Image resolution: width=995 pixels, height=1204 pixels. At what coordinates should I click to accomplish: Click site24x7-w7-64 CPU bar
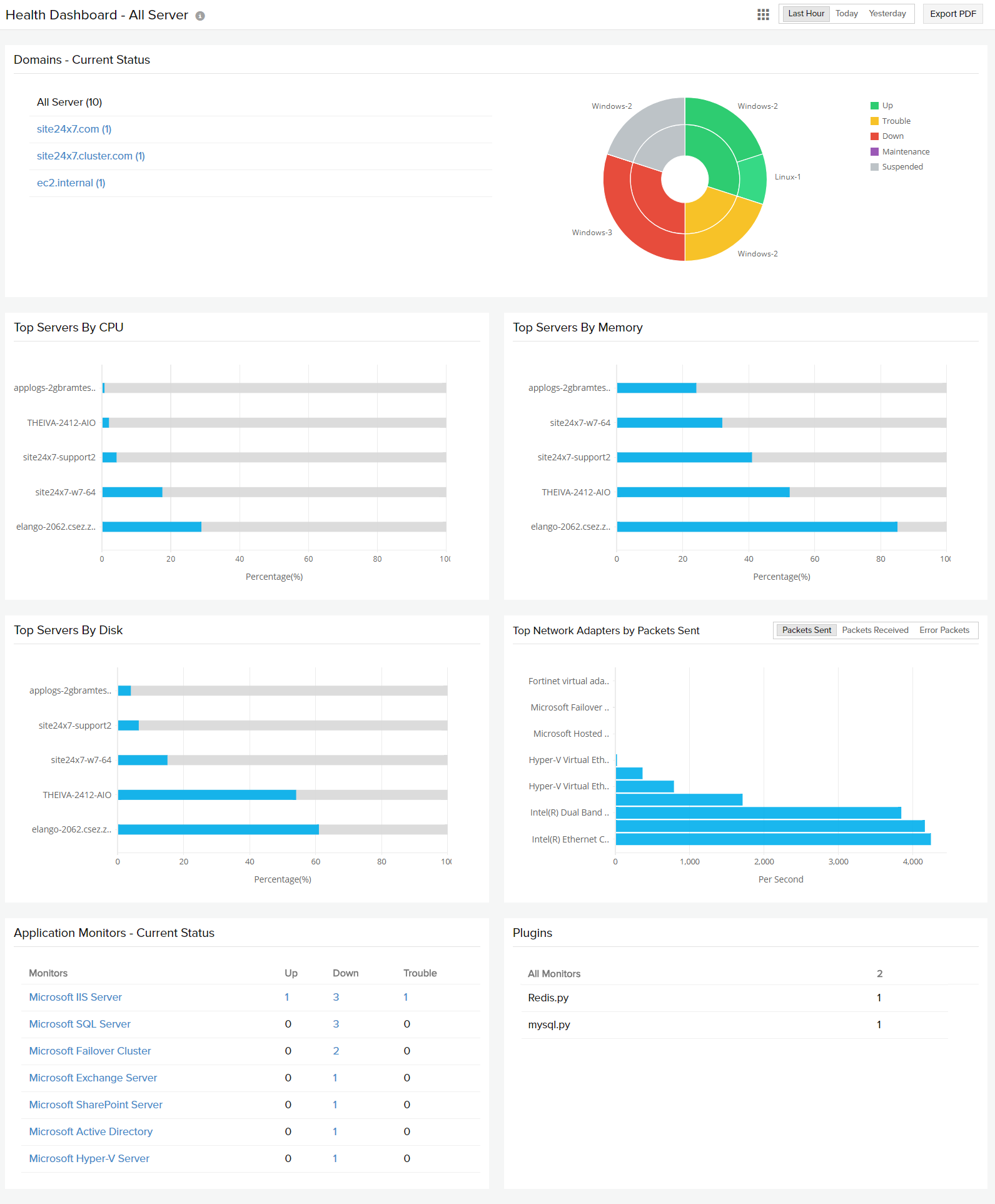[x=133, y=492]
